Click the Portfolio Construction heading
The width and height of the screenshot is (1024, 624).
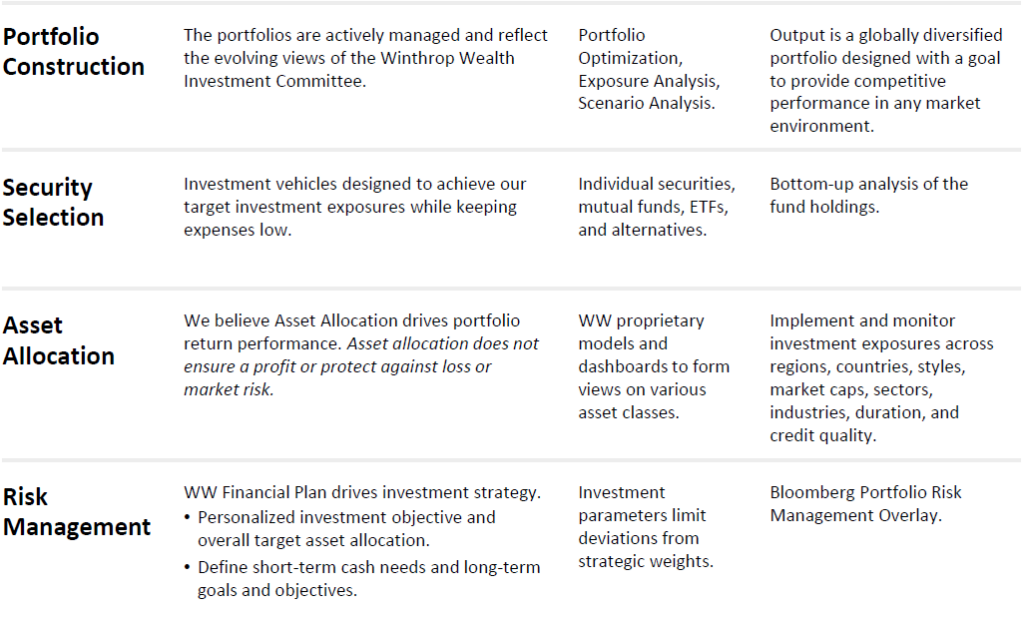click(73, 52)
